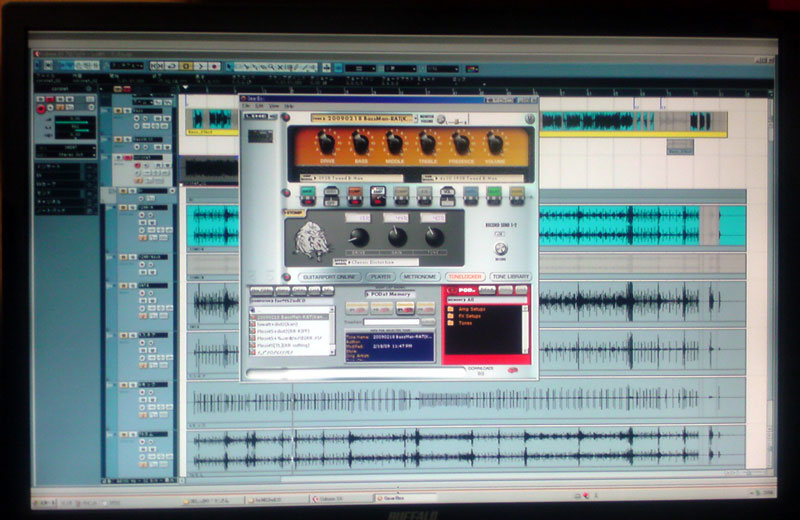800x520 pixels.
Task: Adjust the amp VOLUME knob
Action: click(495, 143)
